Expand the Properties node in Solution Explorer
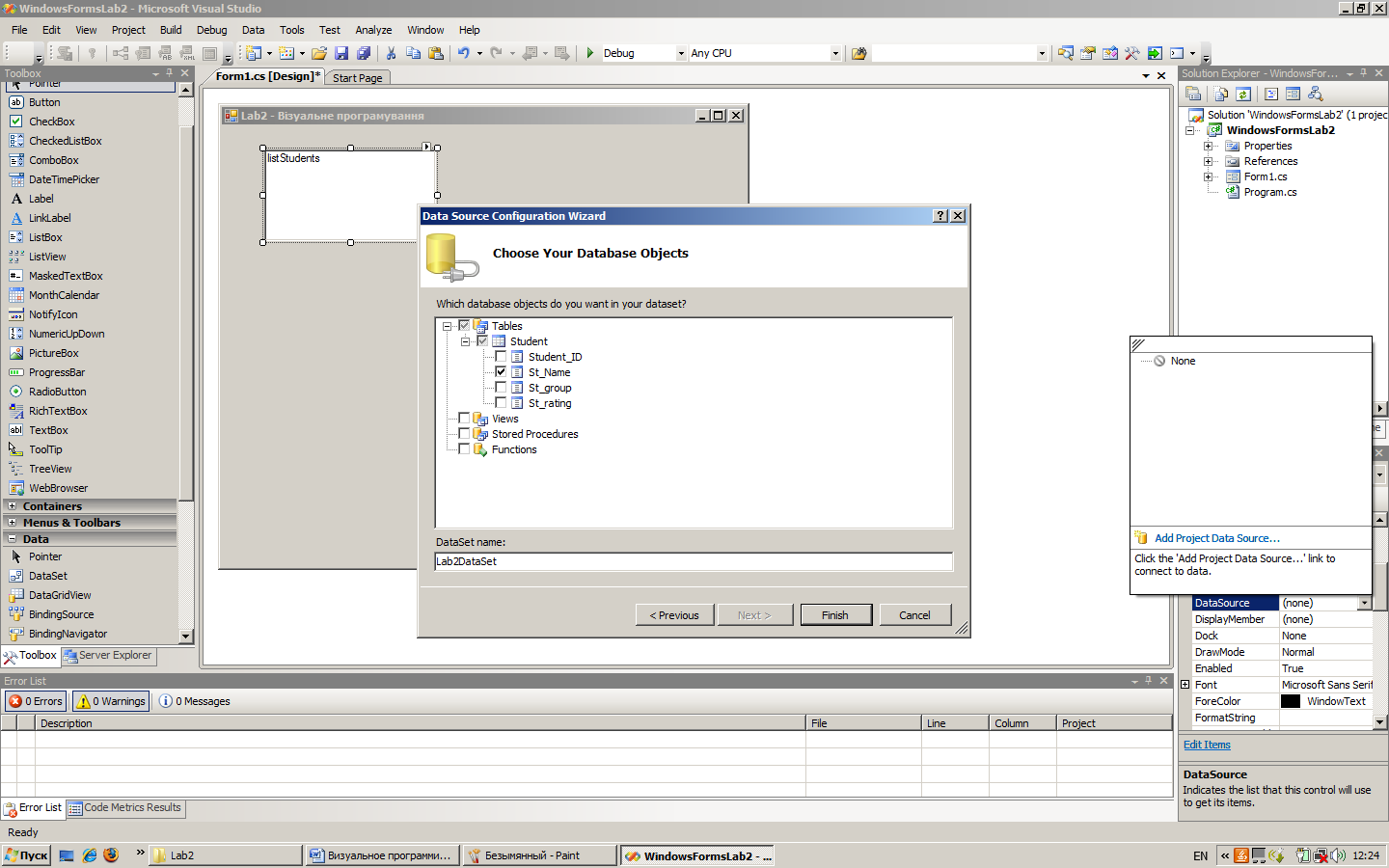This screenshot has width=1389, height=868. coord(1208,147)
